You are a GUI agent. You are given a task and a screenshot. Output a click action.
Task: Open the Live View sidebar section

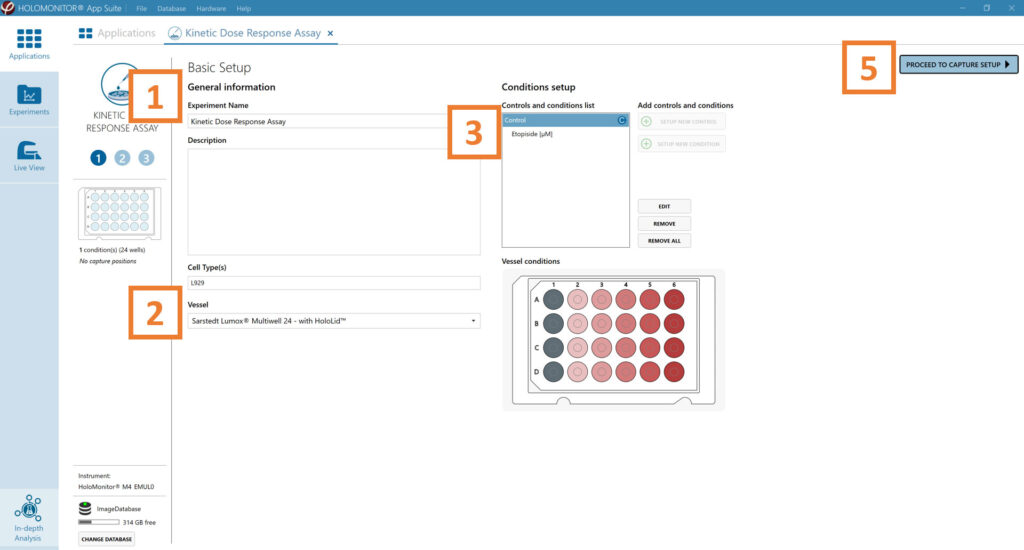tap(29, 155)
